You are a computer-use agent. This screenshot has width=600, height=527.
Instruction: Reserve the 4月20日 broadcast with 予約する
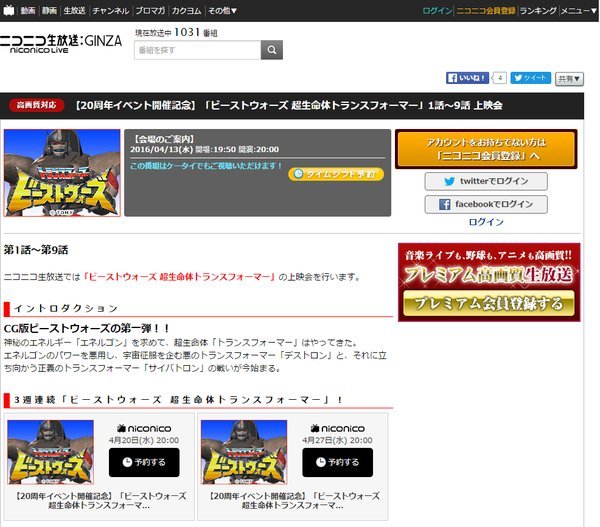(143, 462)
